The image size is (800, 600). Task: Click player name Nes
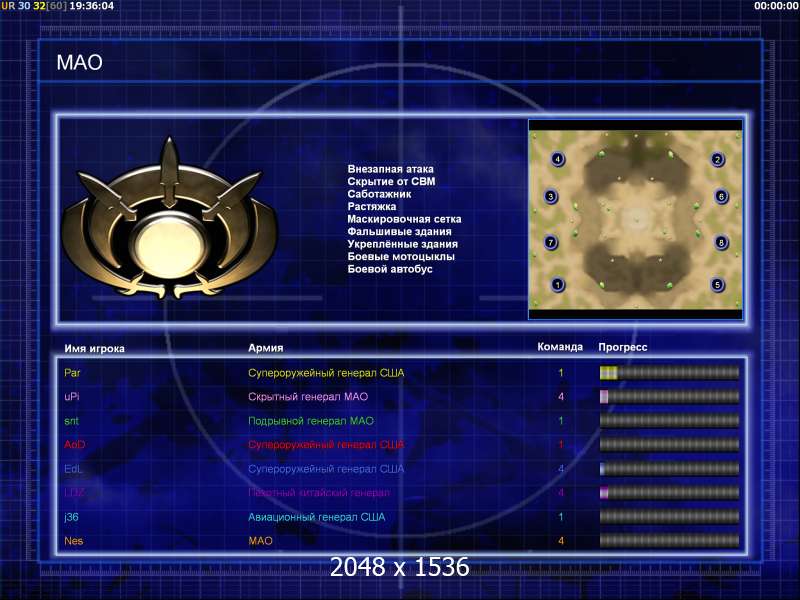[x=73, y=541]
